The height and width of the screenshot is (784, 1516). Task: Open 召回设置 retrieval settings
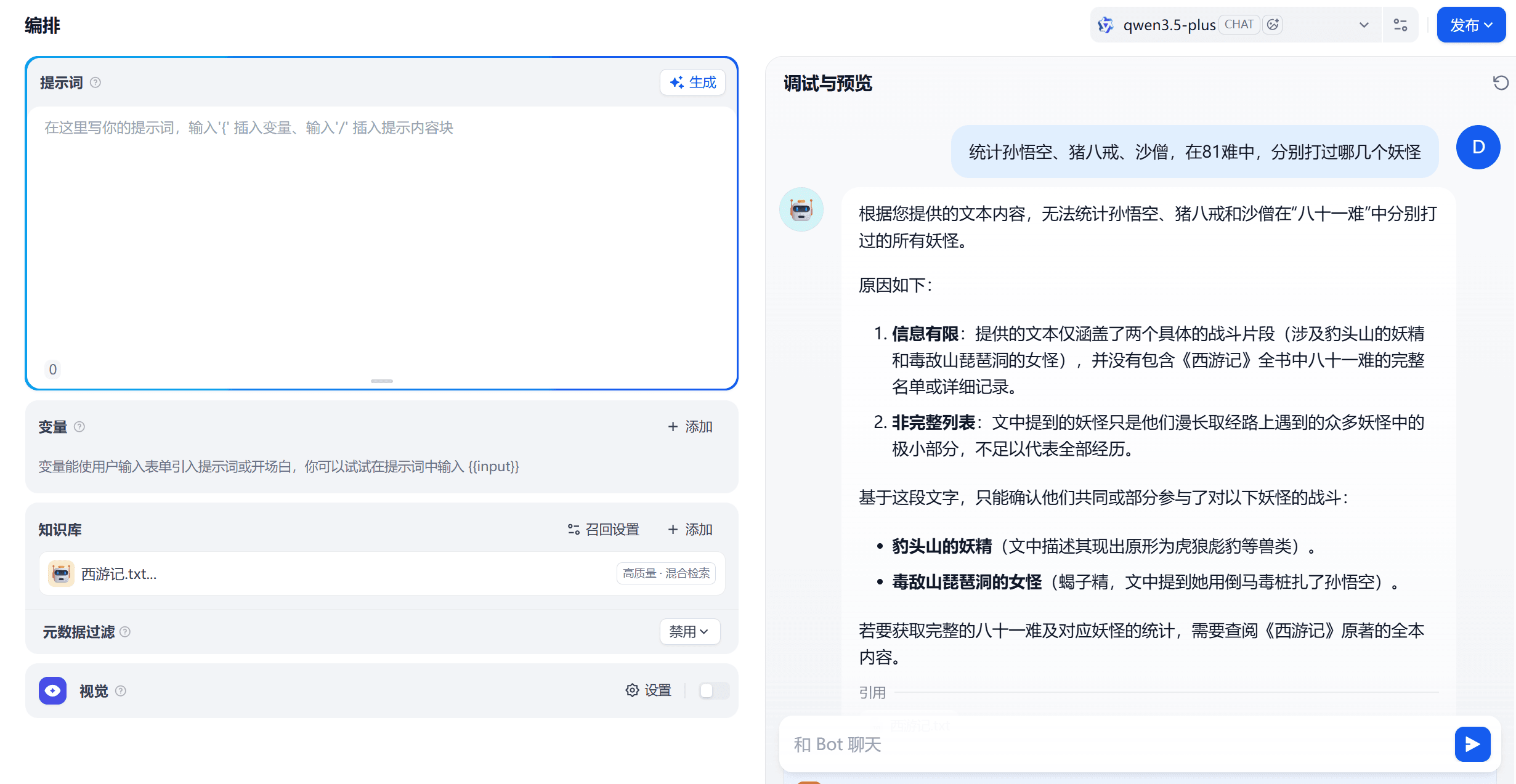[604, 530]
